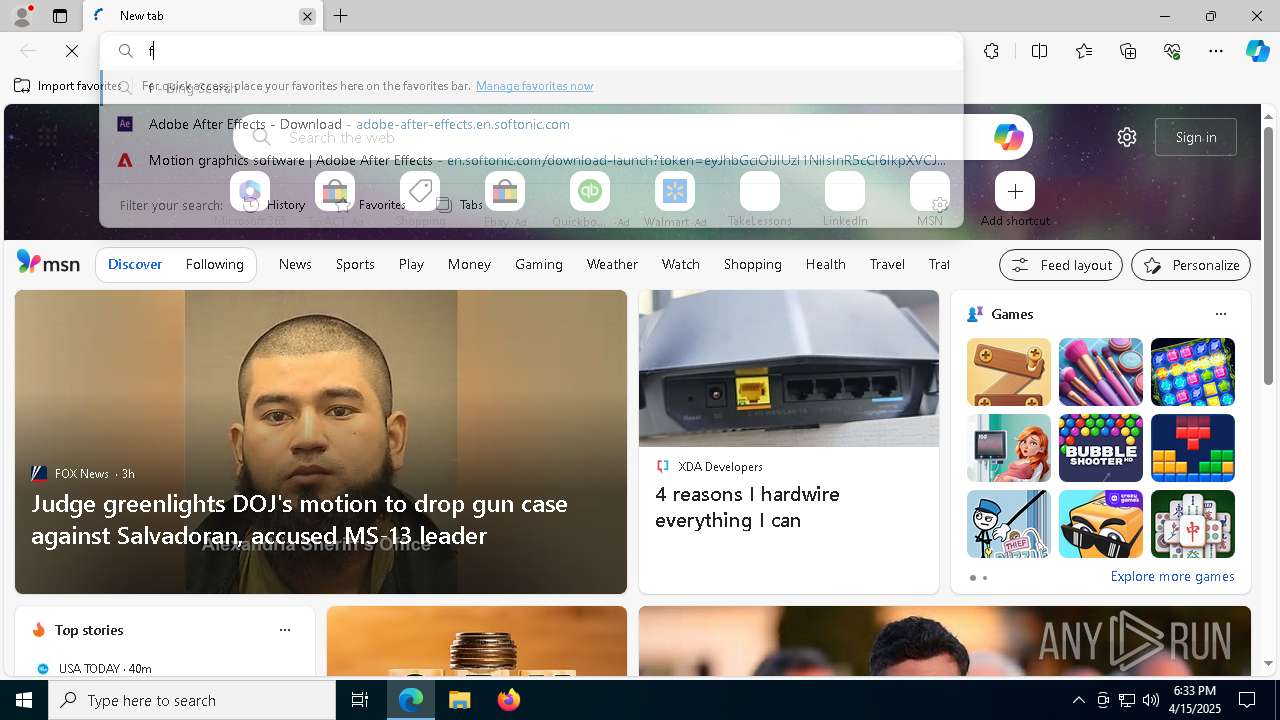Open the Gaming category
1280x720 pixels.
tap(538, 264)
